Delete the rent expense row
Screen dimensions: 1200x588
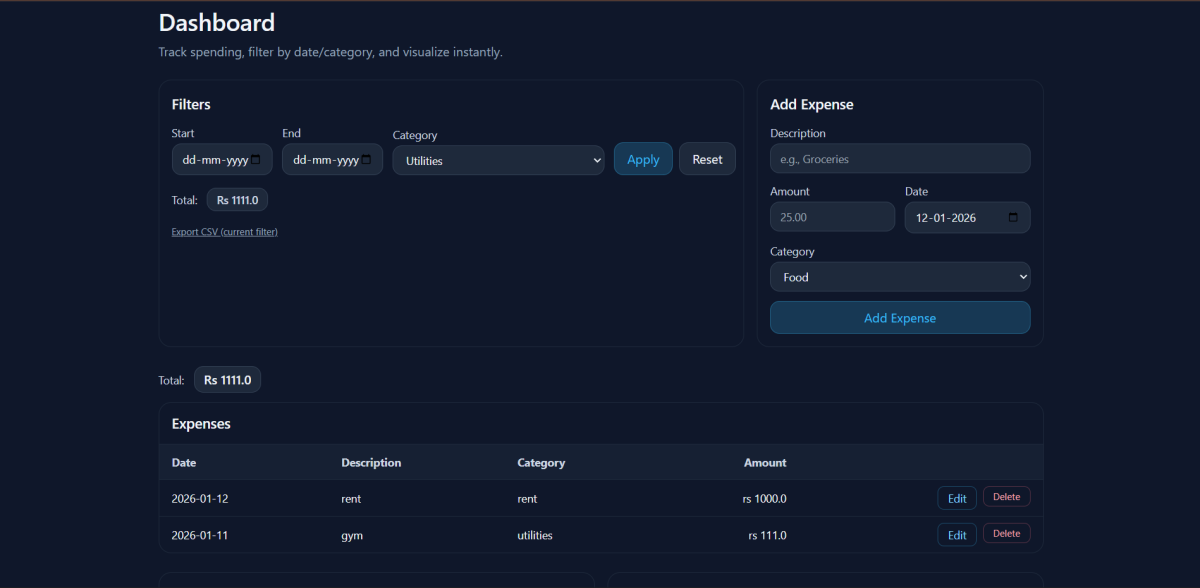(x=1006, y=497)
